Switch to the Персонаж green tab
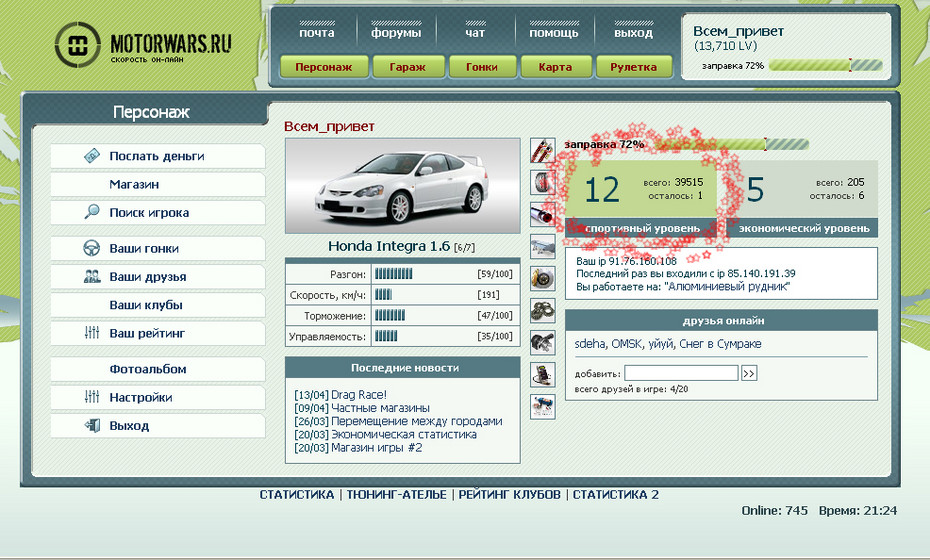The height and width of the screenshot is (560, 930). click(324, 67)
